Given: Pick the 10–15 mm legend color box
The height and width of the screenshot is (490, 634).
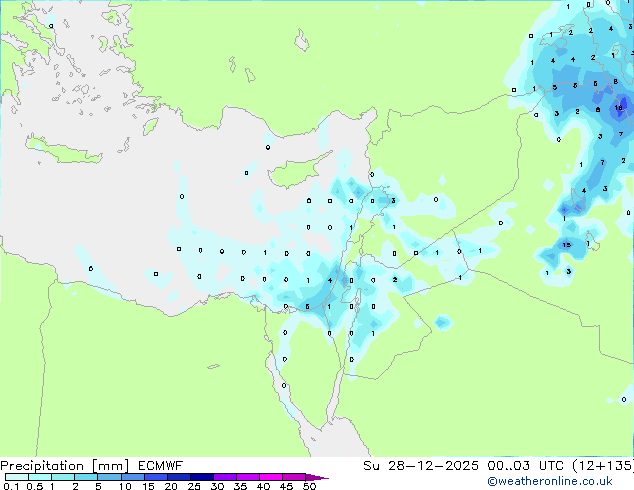Looking at the screenshot, I should 132,477.
